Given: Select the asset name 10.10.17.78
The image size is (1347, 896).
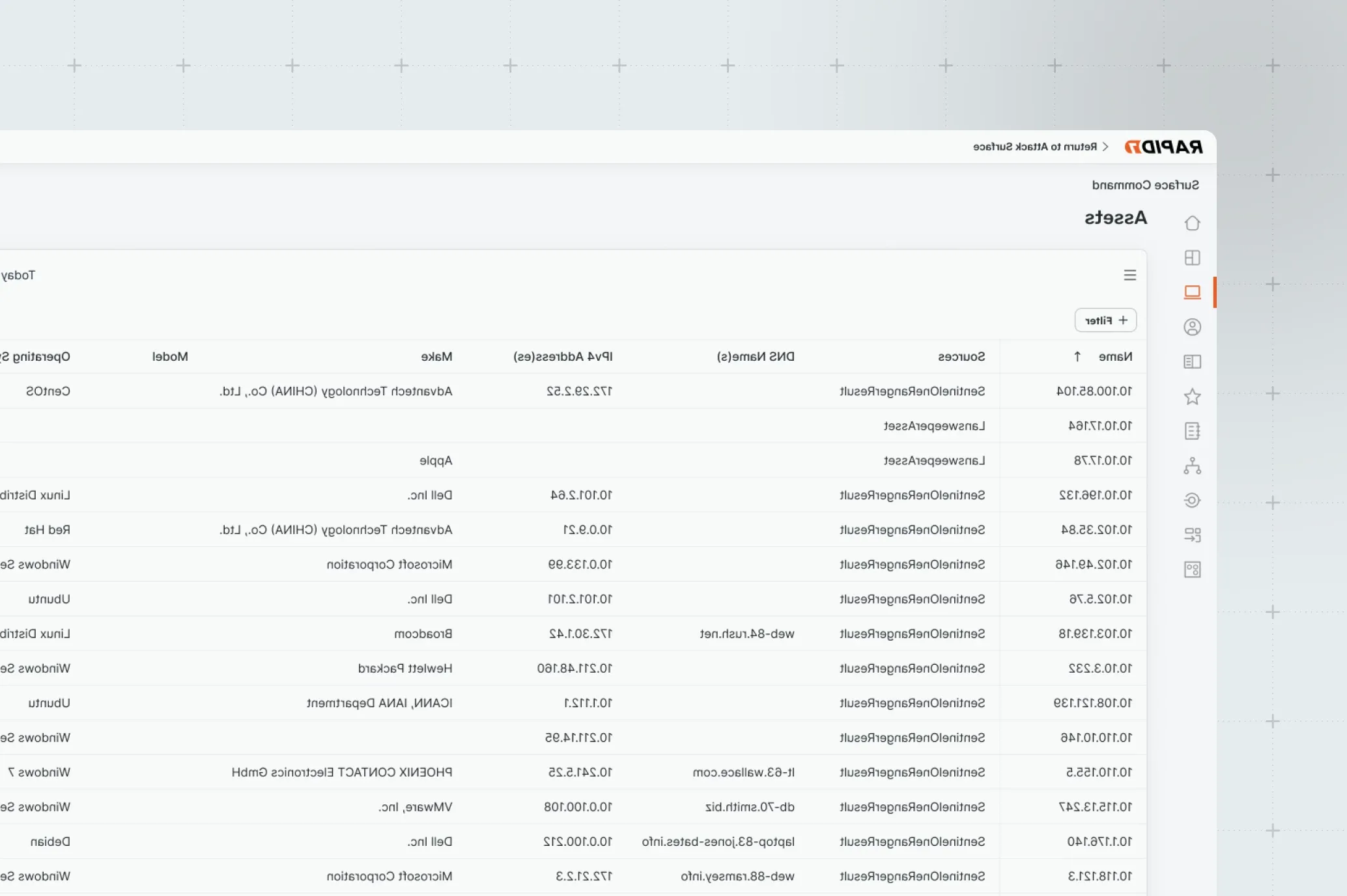Looking at the screenshot, I should 1103,460.
